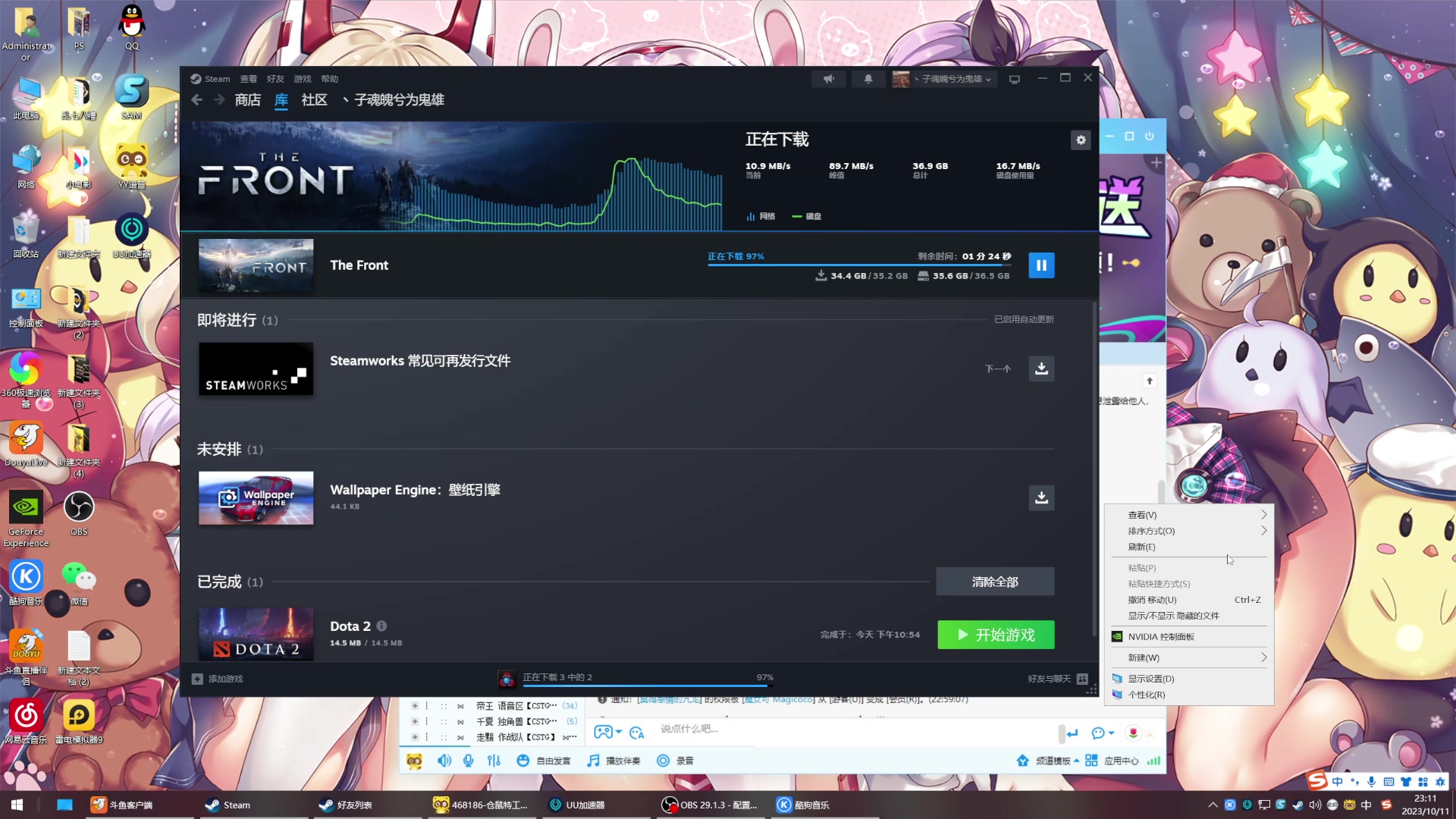Pause The Front download
Viewport: 1456px width, 819px height.
point(1041,265)
